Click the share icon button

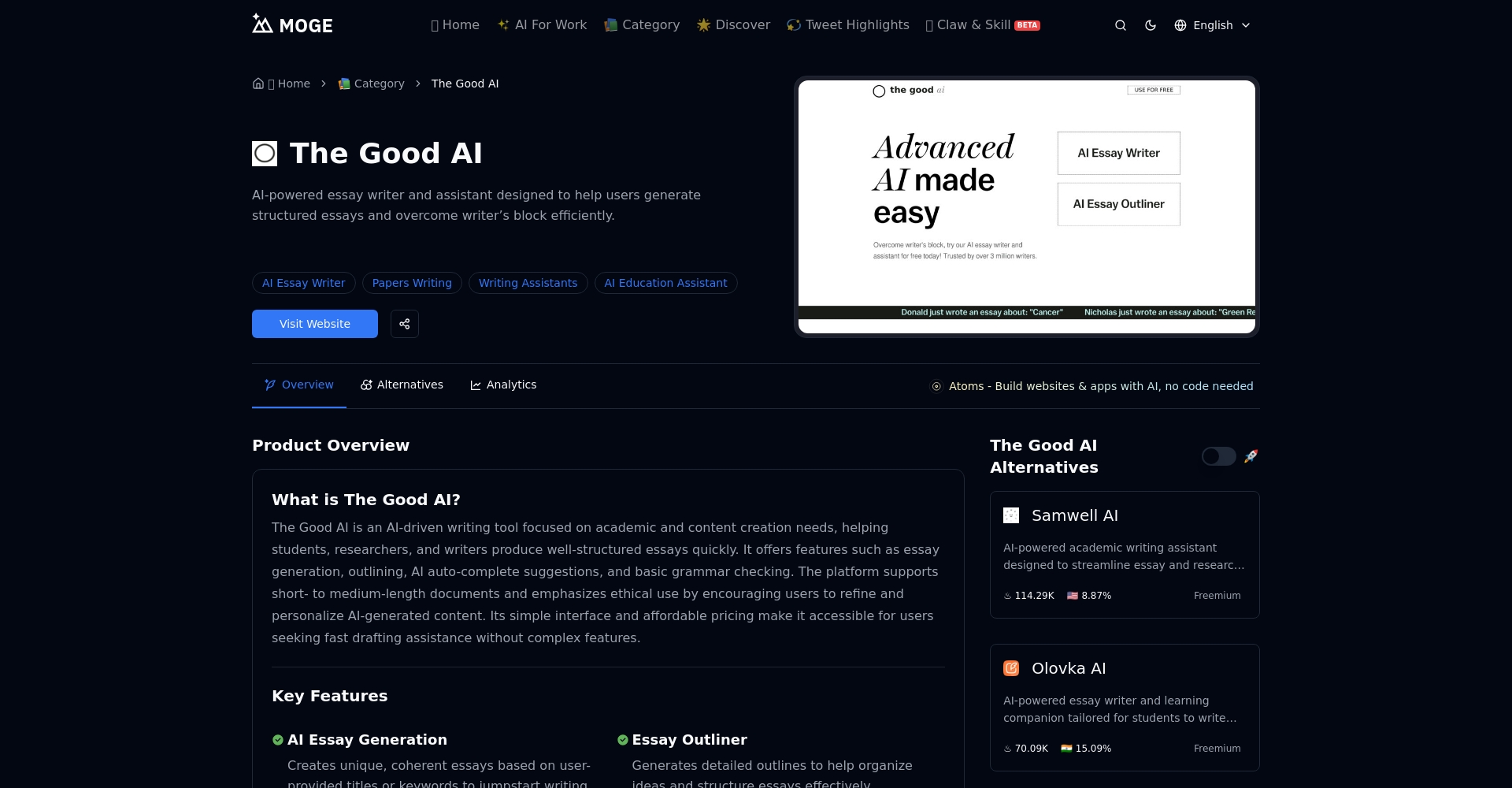[405, 324]
